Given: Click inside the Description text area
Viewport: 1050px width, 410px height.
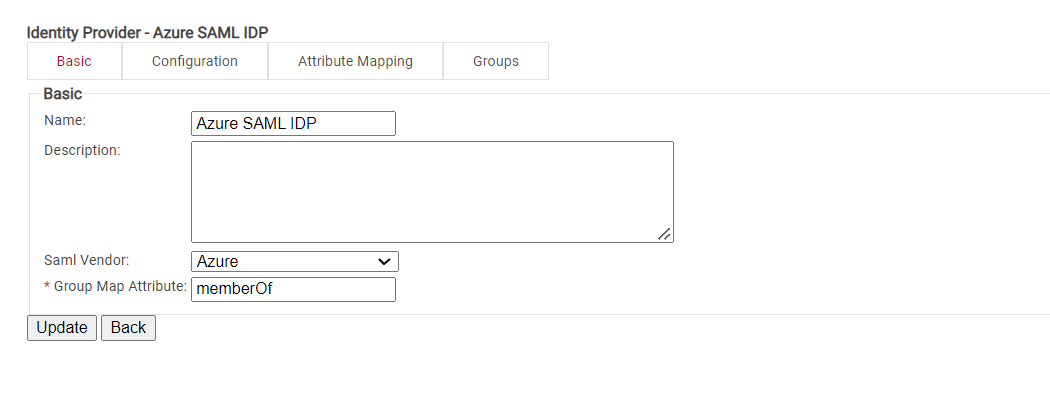Looking at the screenshot, I should point(432,192).
